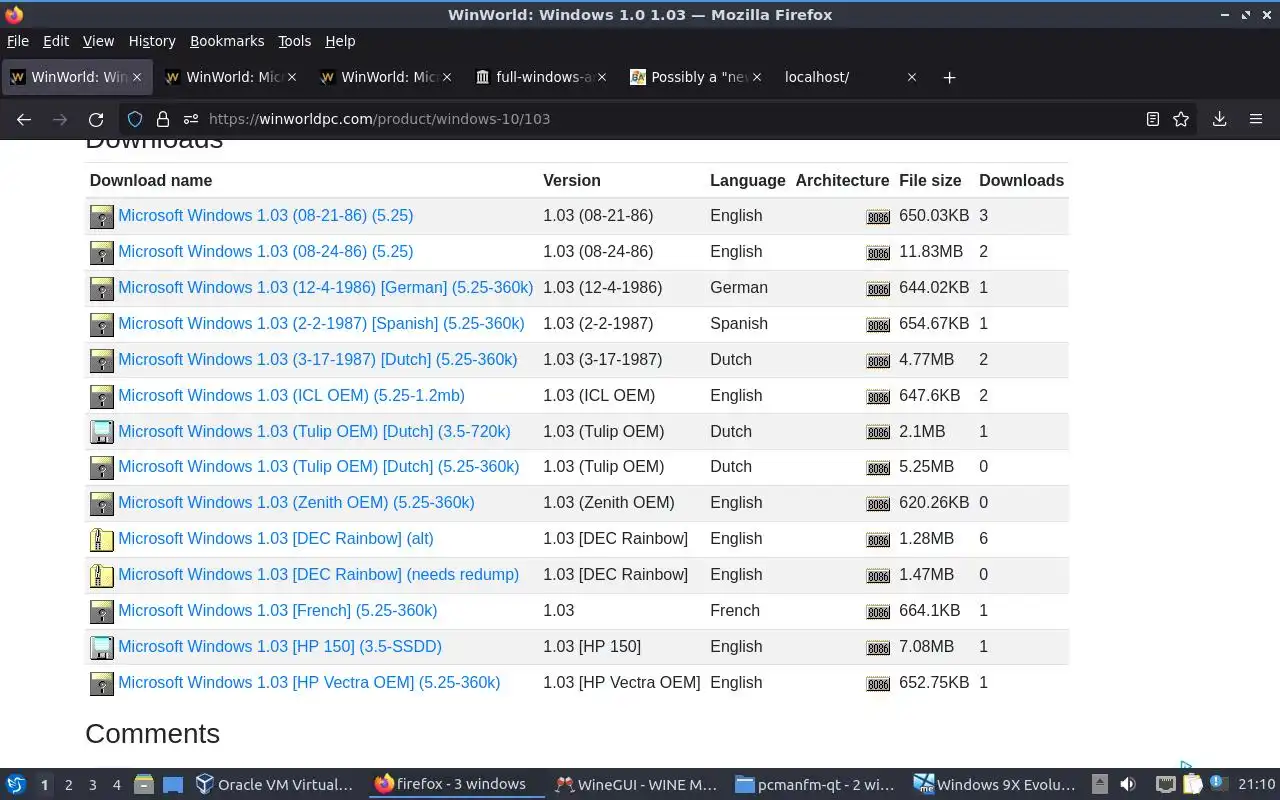Open the Firefox hamburger application menu
This screenshot has width=1280, height=800.
click(x=1256, y=119)
